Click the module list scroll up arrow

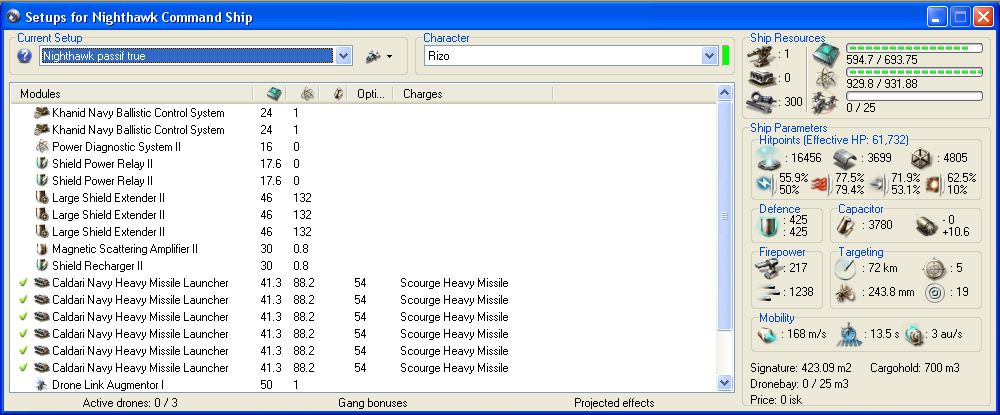click(724, 94)
